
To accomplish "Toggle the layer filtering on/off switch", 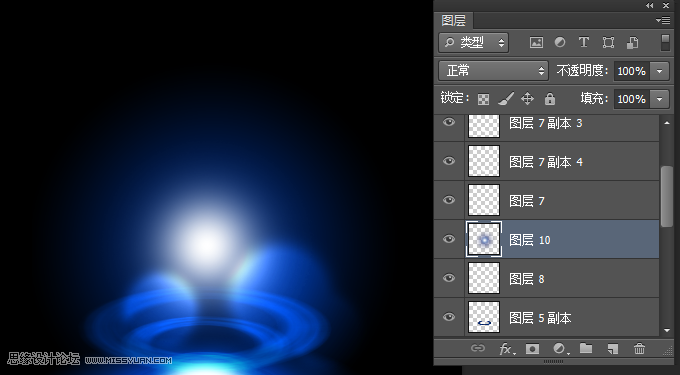I will click(665, 42).
